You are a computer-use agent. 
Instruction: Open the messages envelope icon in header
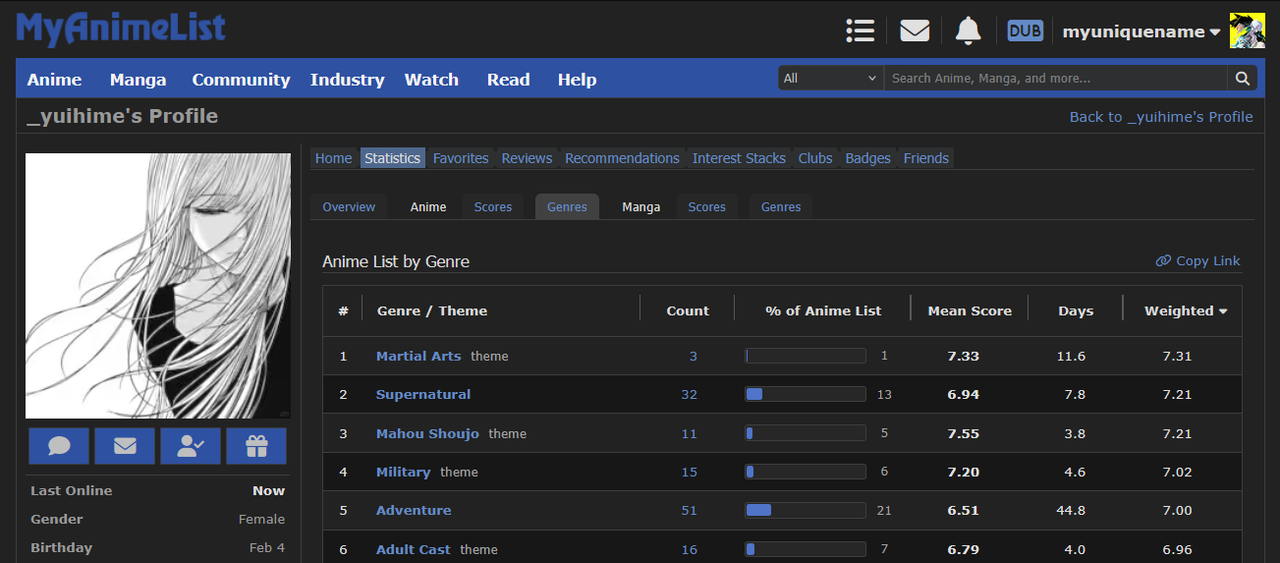point(914,31)
